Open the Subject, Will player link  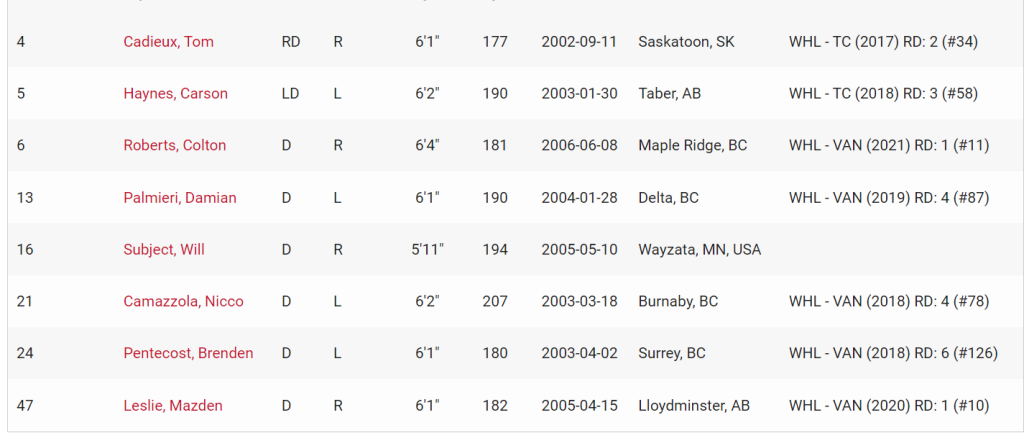coord(164,249)
